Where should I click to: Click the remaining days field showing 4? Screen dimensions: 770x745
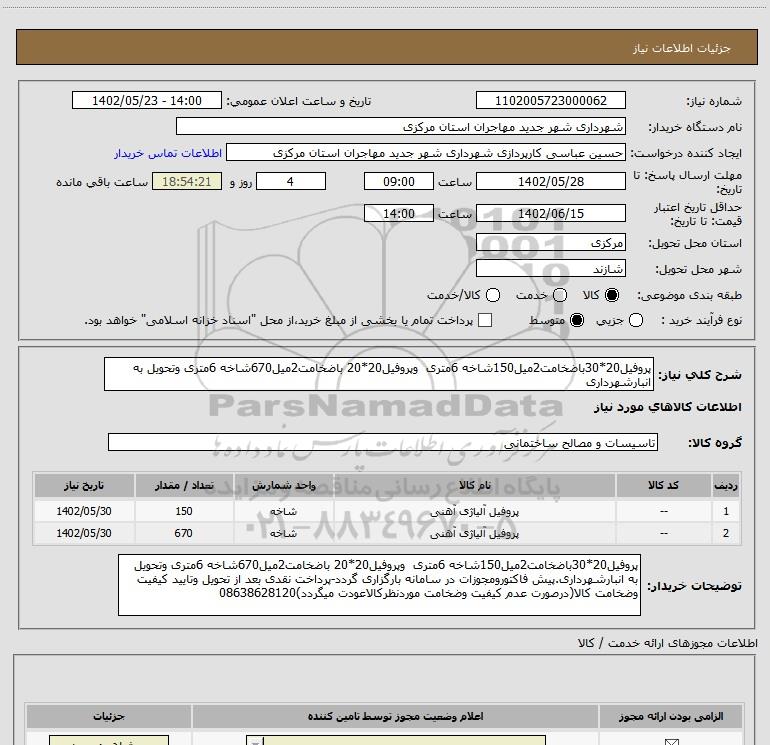tap(291, 182)
